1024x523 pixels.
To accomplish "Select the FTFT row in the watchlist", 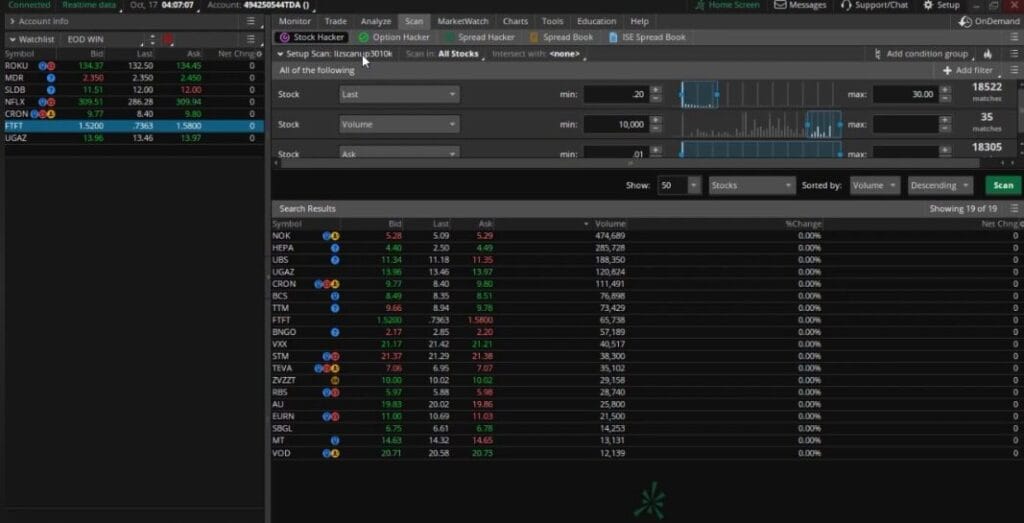I will [134, 126].
